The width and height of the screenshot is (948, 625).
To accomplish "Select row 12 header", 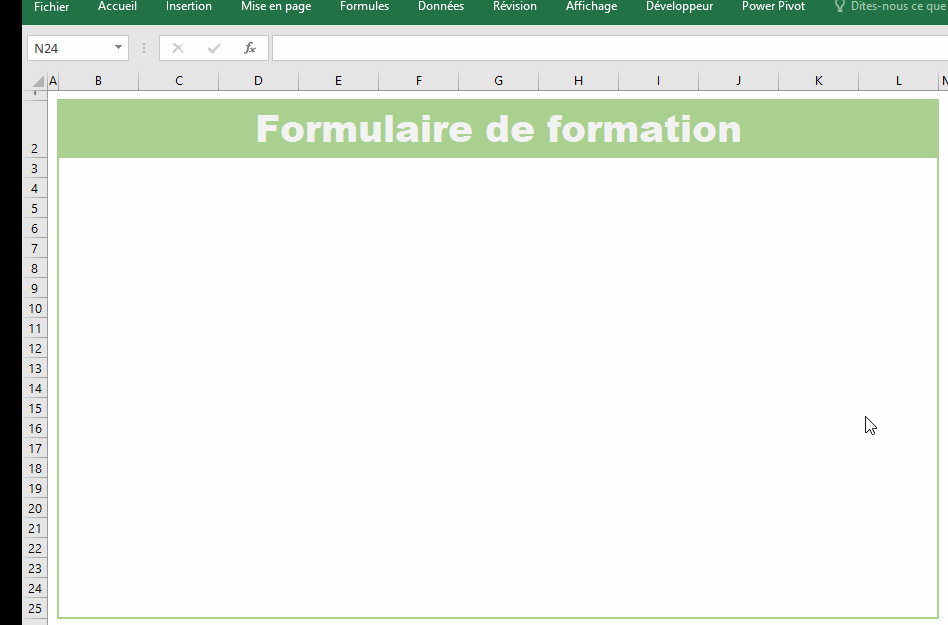I will [35, 348].
